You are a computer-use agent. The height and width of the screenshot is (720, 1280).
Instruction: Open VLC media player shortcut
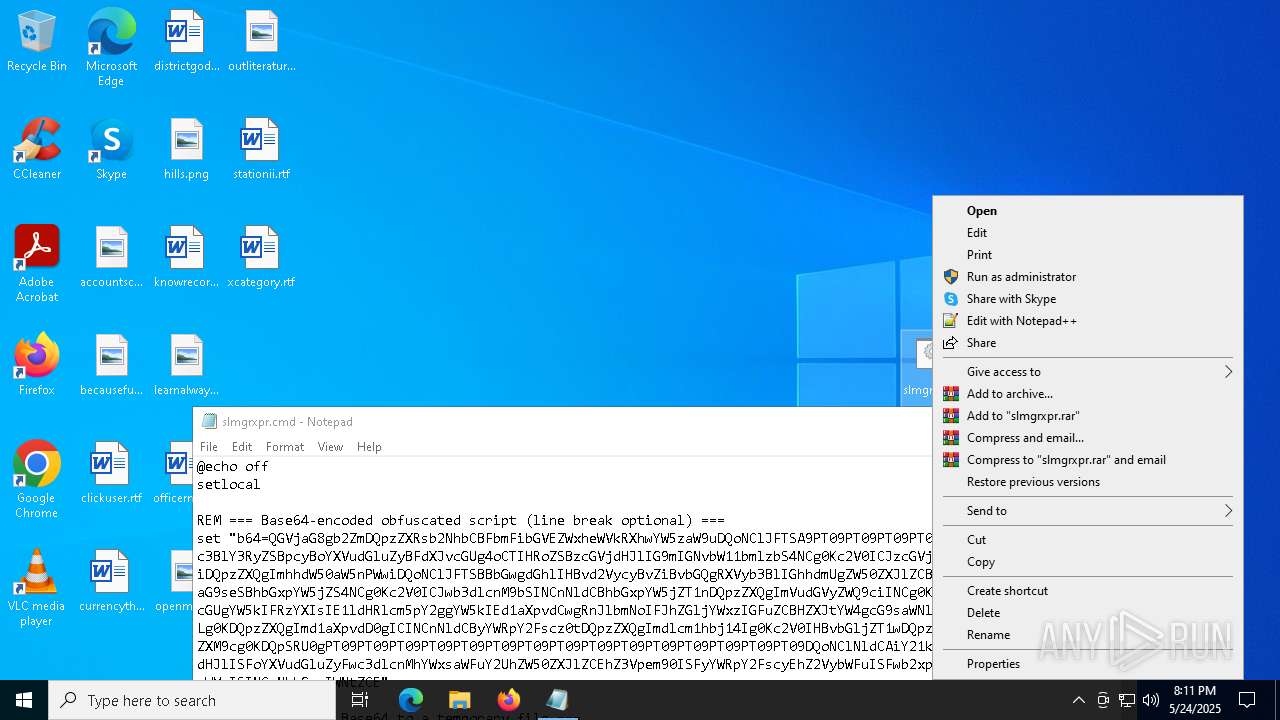37,588
